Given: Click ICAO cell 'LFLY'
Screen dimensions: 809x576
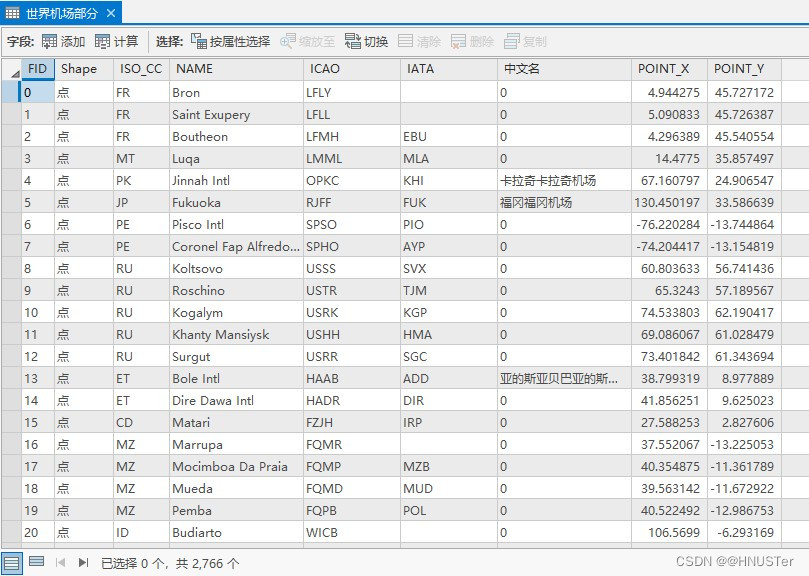Looking at the screenshot, I should pos(352,92).
